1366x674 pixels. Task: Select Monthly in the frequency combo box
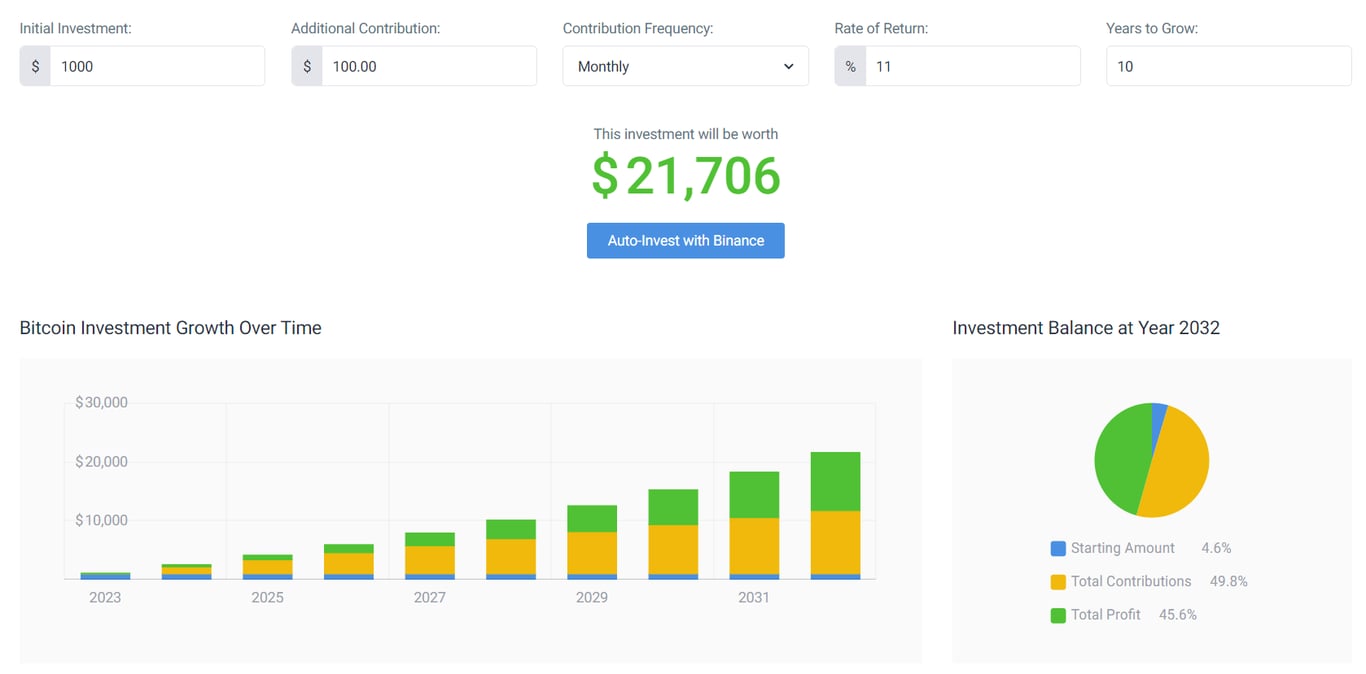click(x=685, y=66)
